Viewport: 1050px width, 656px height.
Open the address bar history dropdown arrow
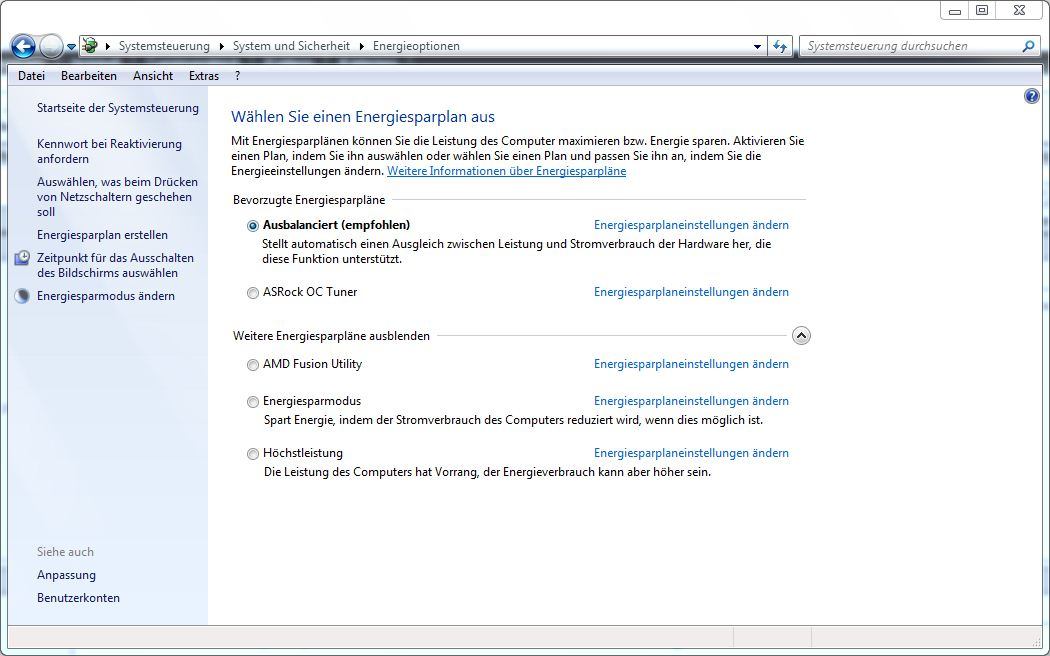pyautogui.click(x=757, y=46)
